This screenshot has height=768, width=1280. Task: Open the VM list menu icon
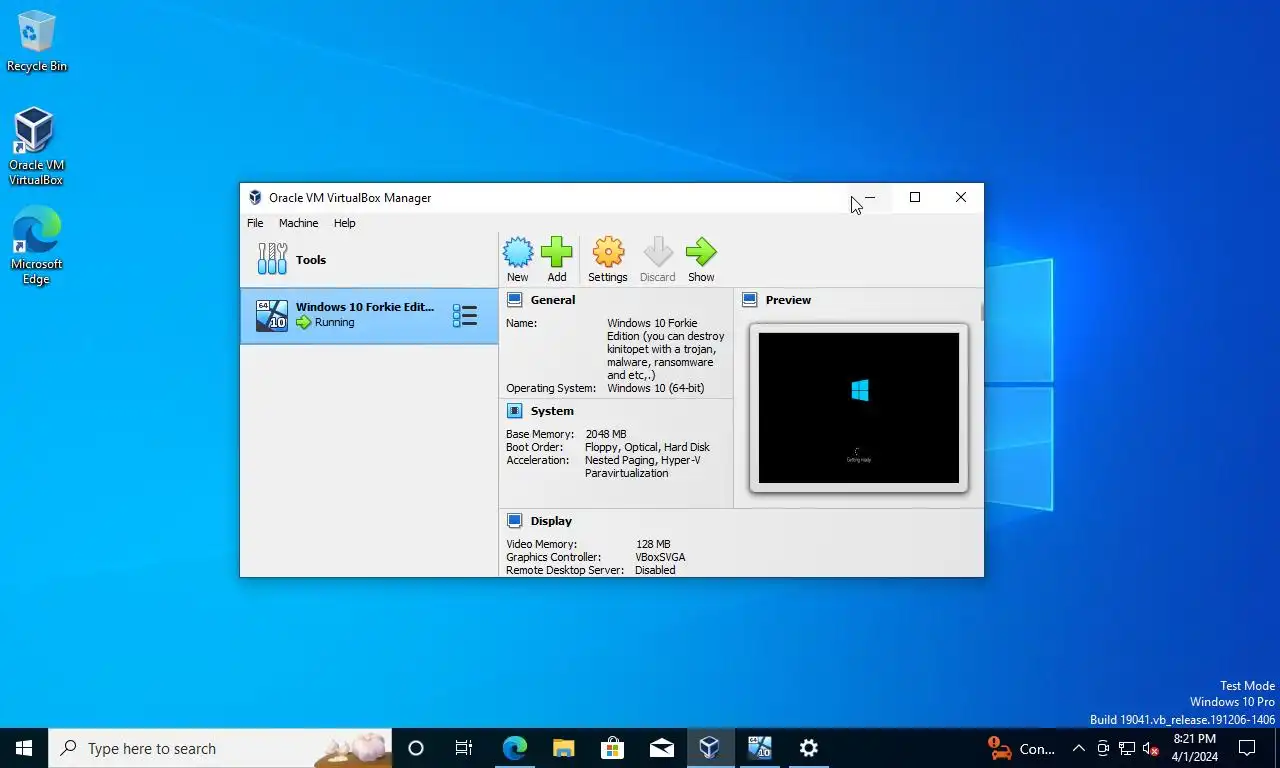465,316
